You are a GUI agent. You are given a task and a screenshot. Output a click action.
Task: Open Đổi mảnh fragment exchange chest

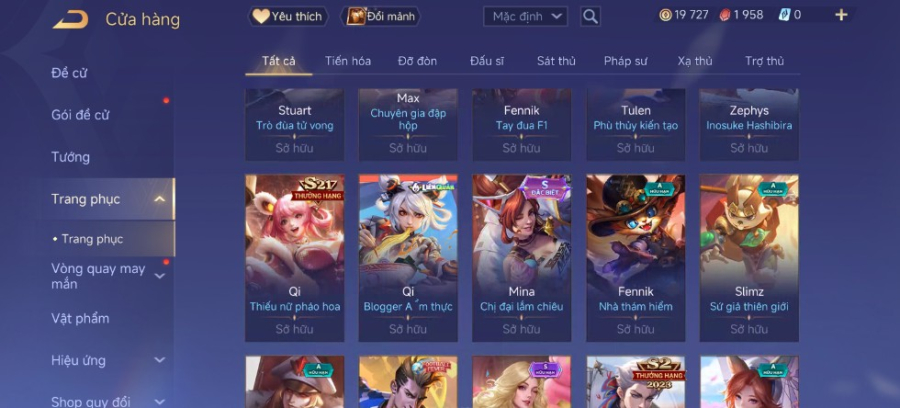pos(381,16)
